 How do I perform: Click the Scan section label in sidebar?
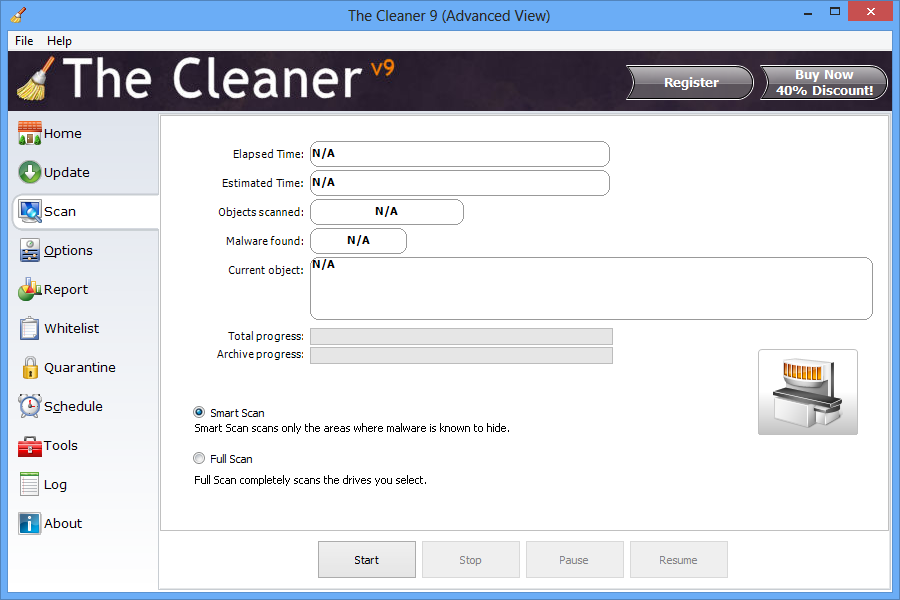coord(60,211)
